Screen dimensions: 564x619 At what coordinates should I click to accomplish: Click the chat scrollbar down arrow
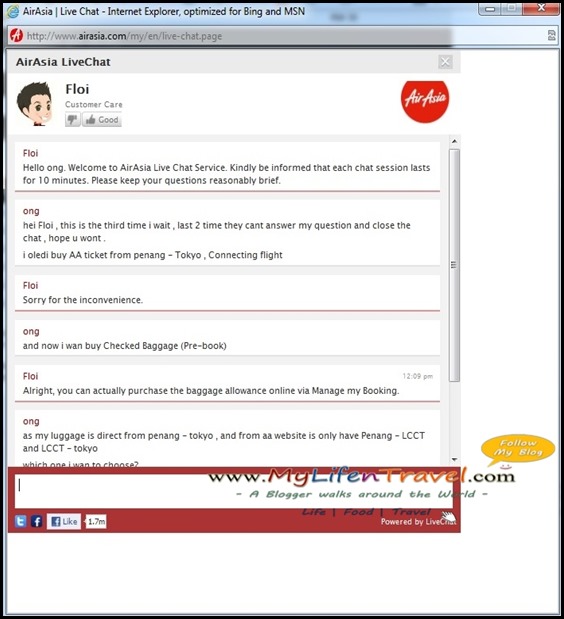[454, 460]
